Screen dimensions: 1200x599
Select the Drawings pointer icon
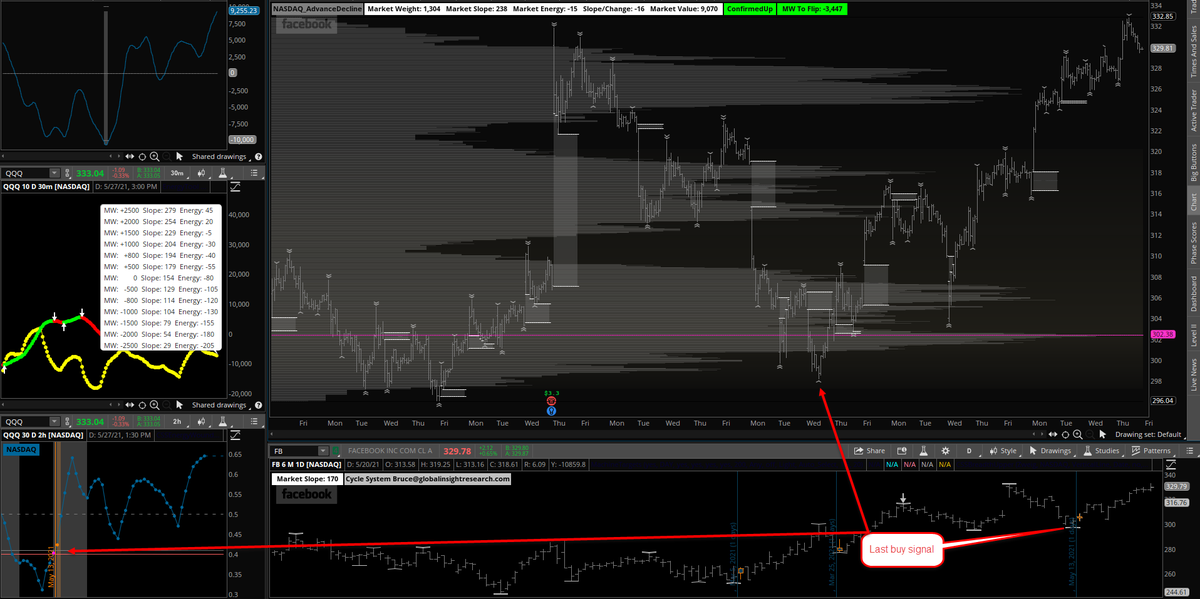(x=1032, y=450)
